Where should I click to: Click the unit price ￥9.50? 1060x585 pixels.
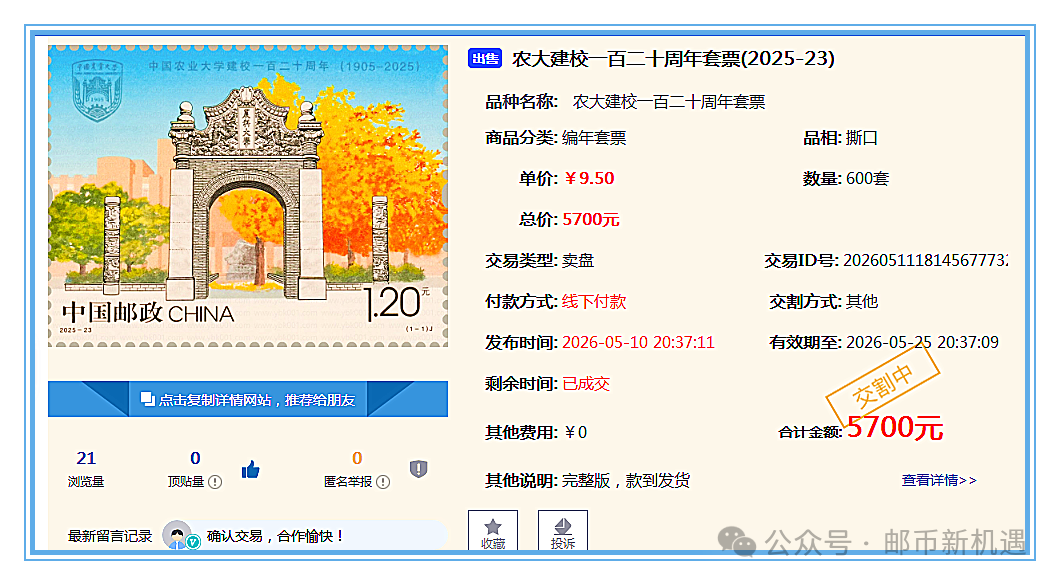[x=589, y=179]
